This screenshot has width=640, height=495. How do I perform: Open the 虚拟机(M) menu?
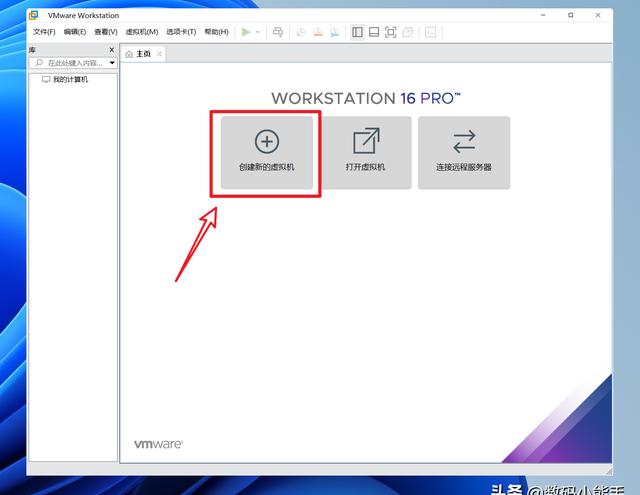pyautogui.click(x=142, y=32)
